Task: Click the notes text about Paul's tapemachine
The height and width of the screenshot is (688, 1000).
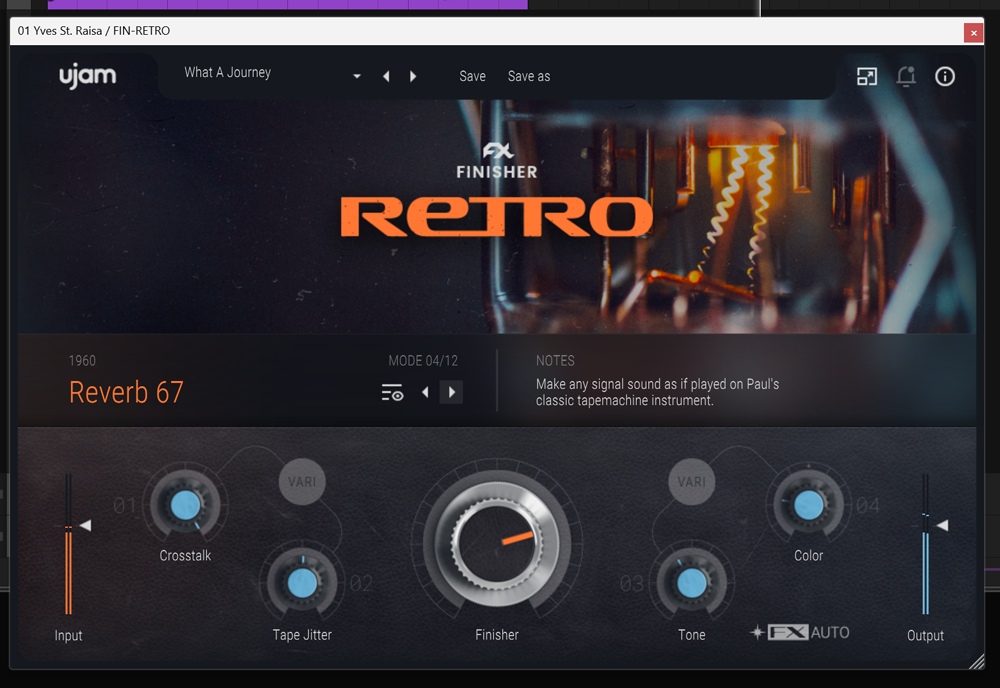Action: (657, 392)
